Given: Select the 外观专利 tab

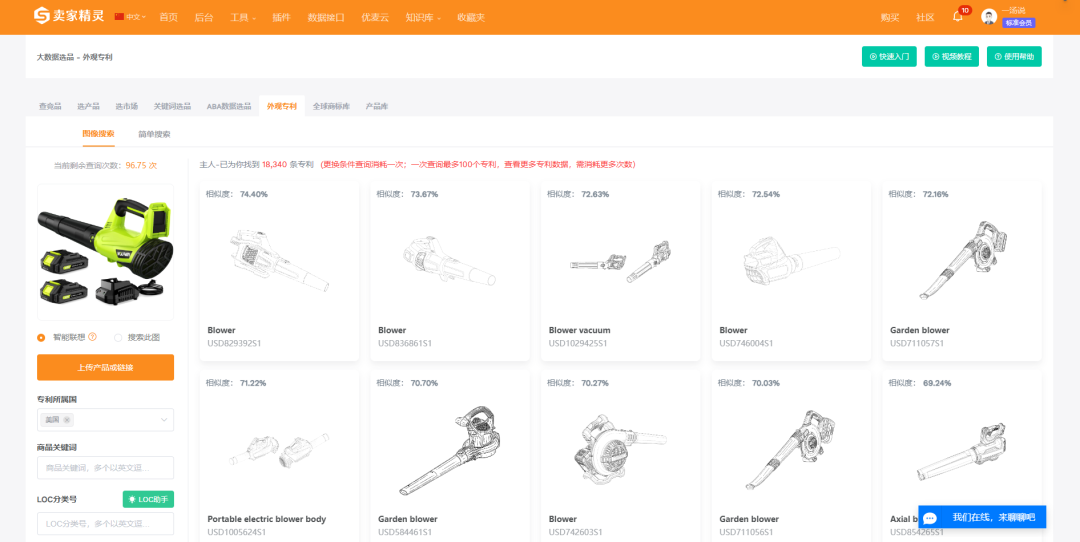Looking at the screenshot, I should [x=282, y=106].
